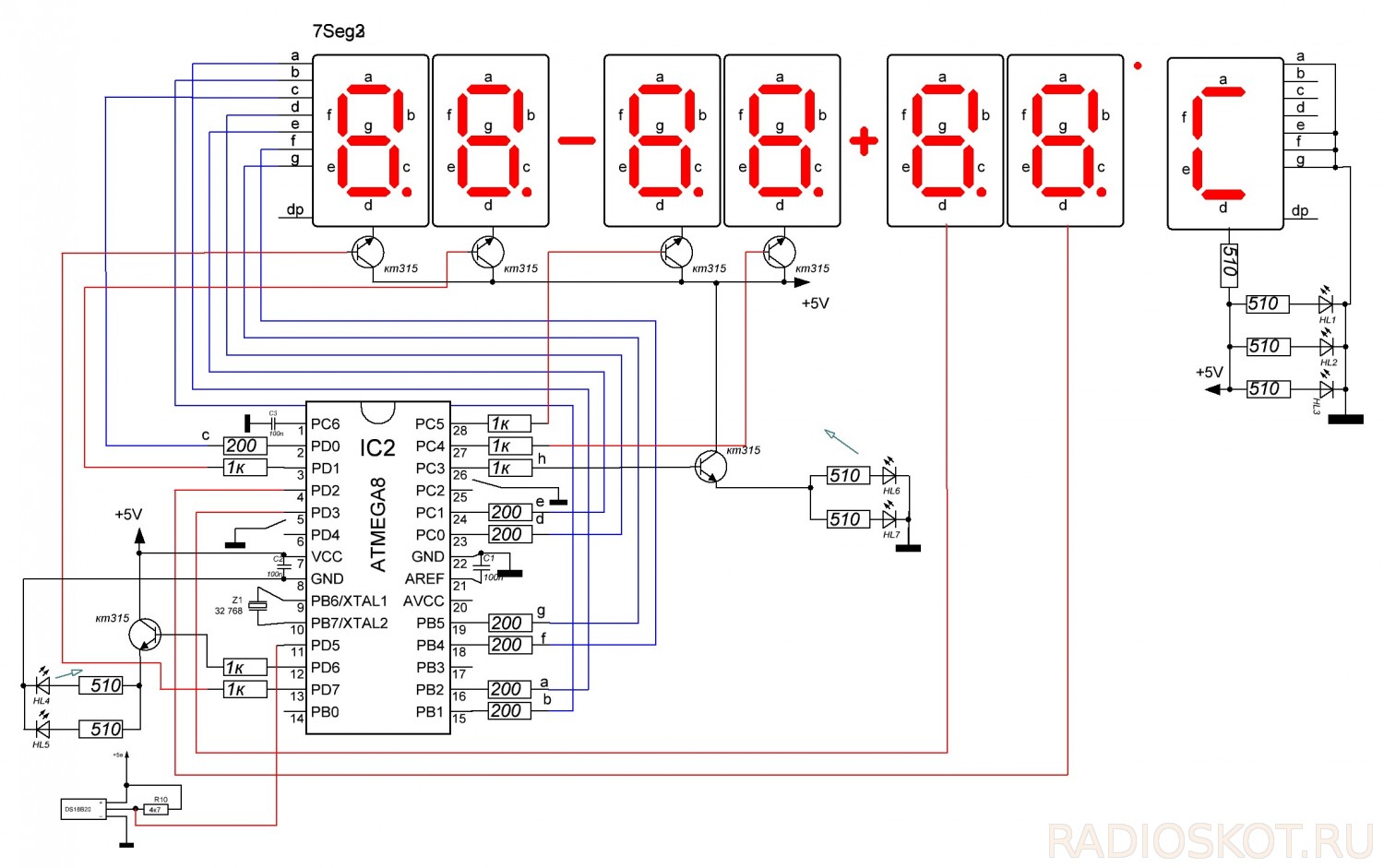Screen dimensions: 1384x868
Task: Click the C1 capacitor near AREF
Action: coord(483,568)
